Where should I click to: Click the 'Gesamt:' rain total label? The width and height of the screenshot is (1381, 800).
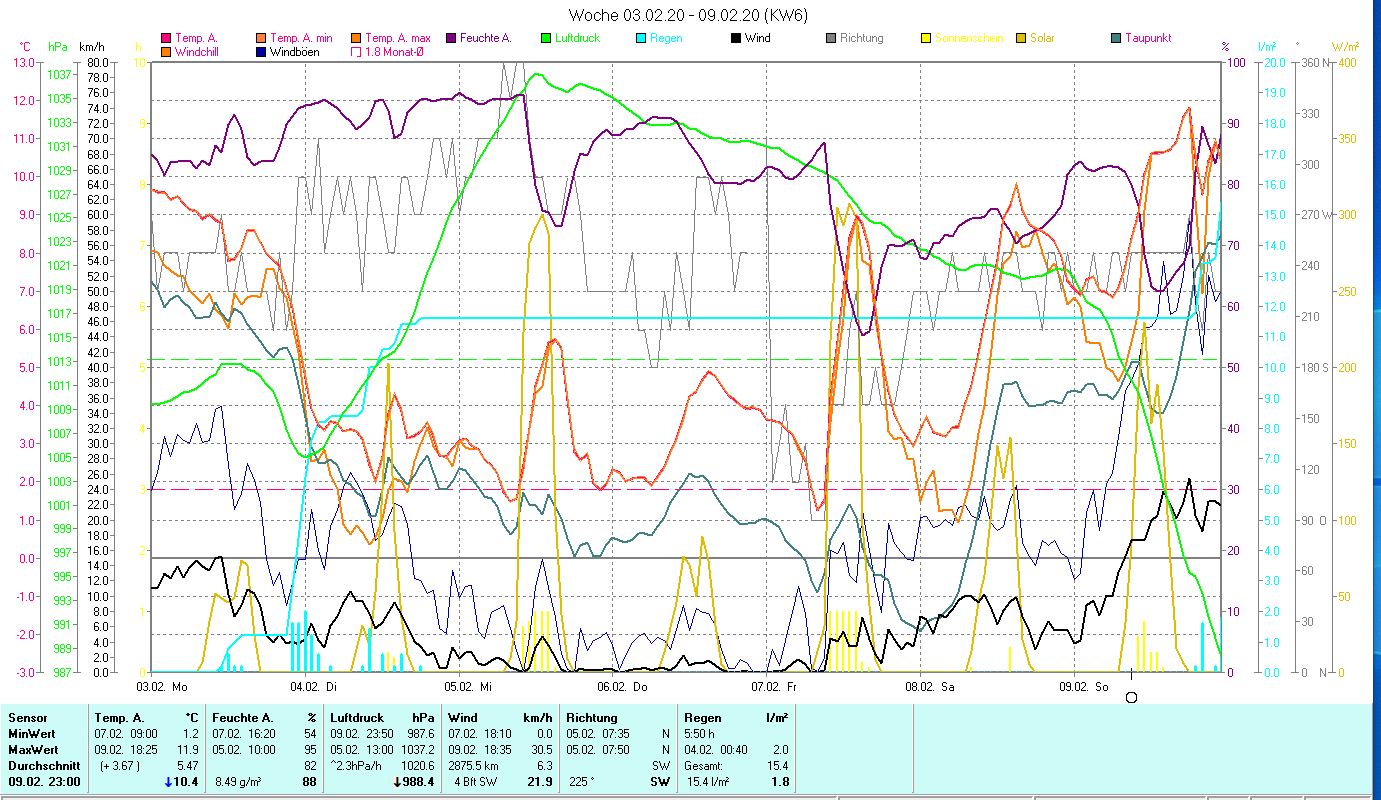[x=704, y=766]
